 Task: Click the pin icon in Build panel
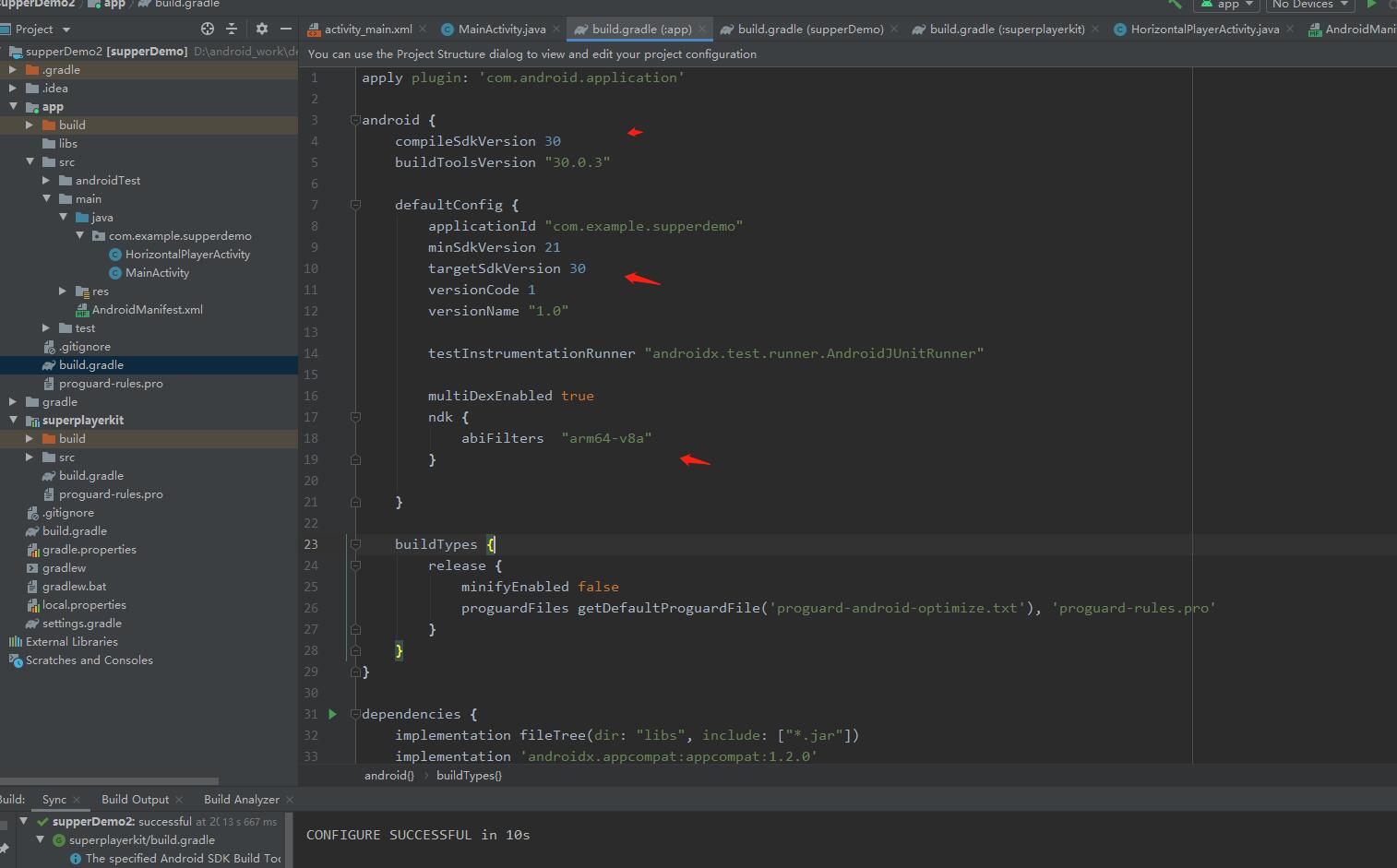[x=5, y=848]
